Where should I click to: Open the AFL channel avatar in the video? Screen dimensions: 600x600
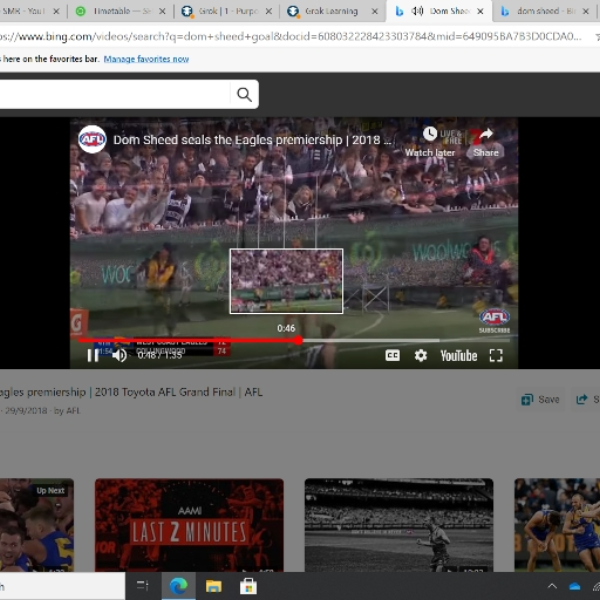(92, 139)
